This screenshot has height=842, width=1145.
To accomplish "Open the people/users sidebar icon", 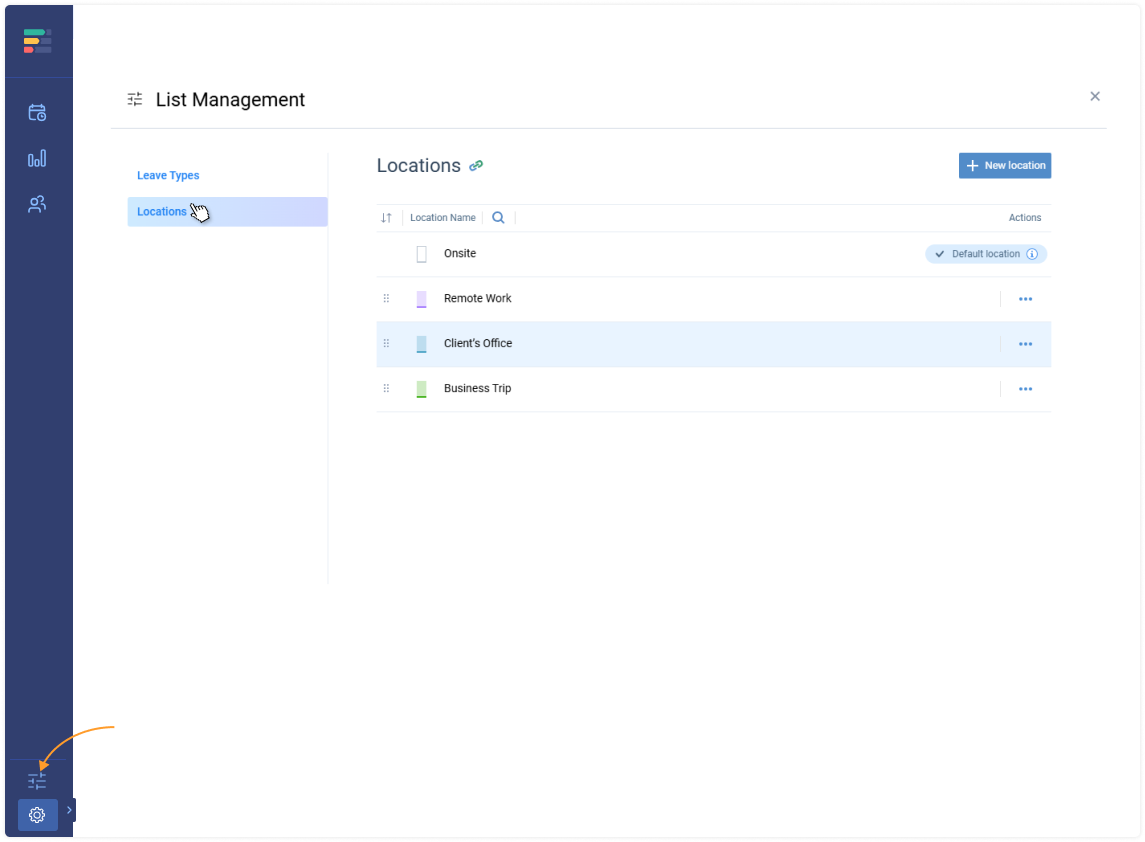I will coord(37,204).
